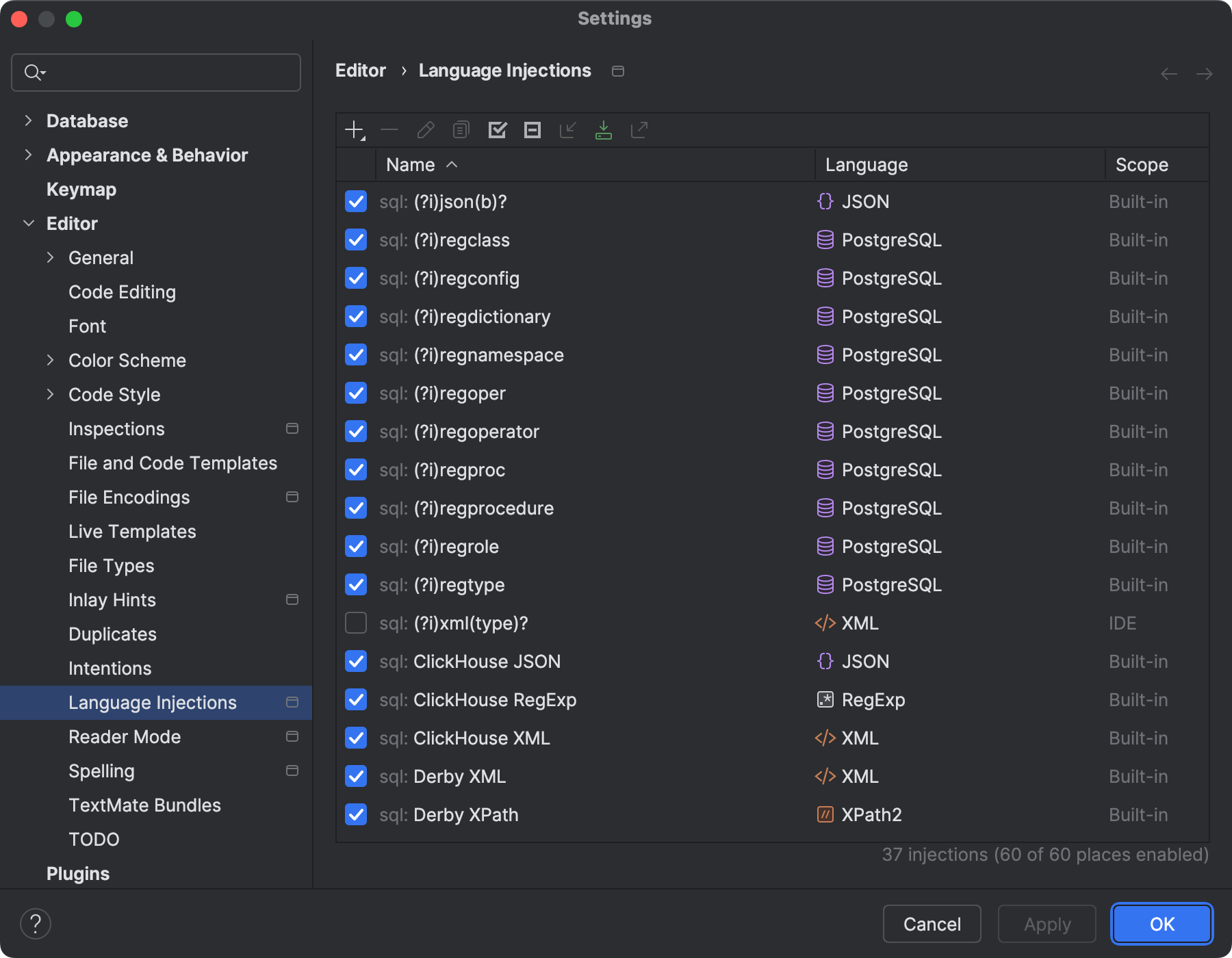
Task: Enable the sql: (?i)xml(type)? injection checkbox
Action: point(355,623)
